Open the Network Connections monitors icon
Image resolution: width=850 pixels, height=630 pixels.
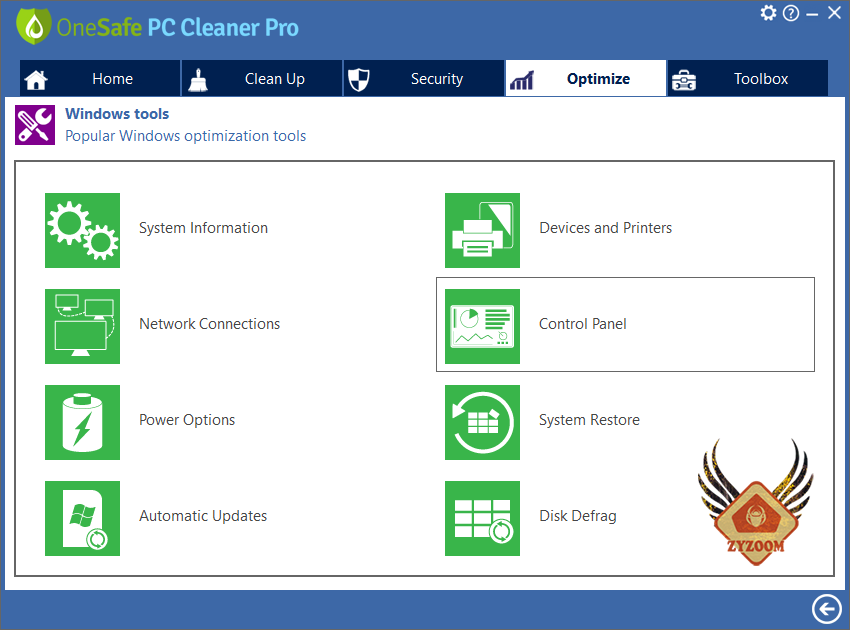pyautogui.click(x=82, y=326)
